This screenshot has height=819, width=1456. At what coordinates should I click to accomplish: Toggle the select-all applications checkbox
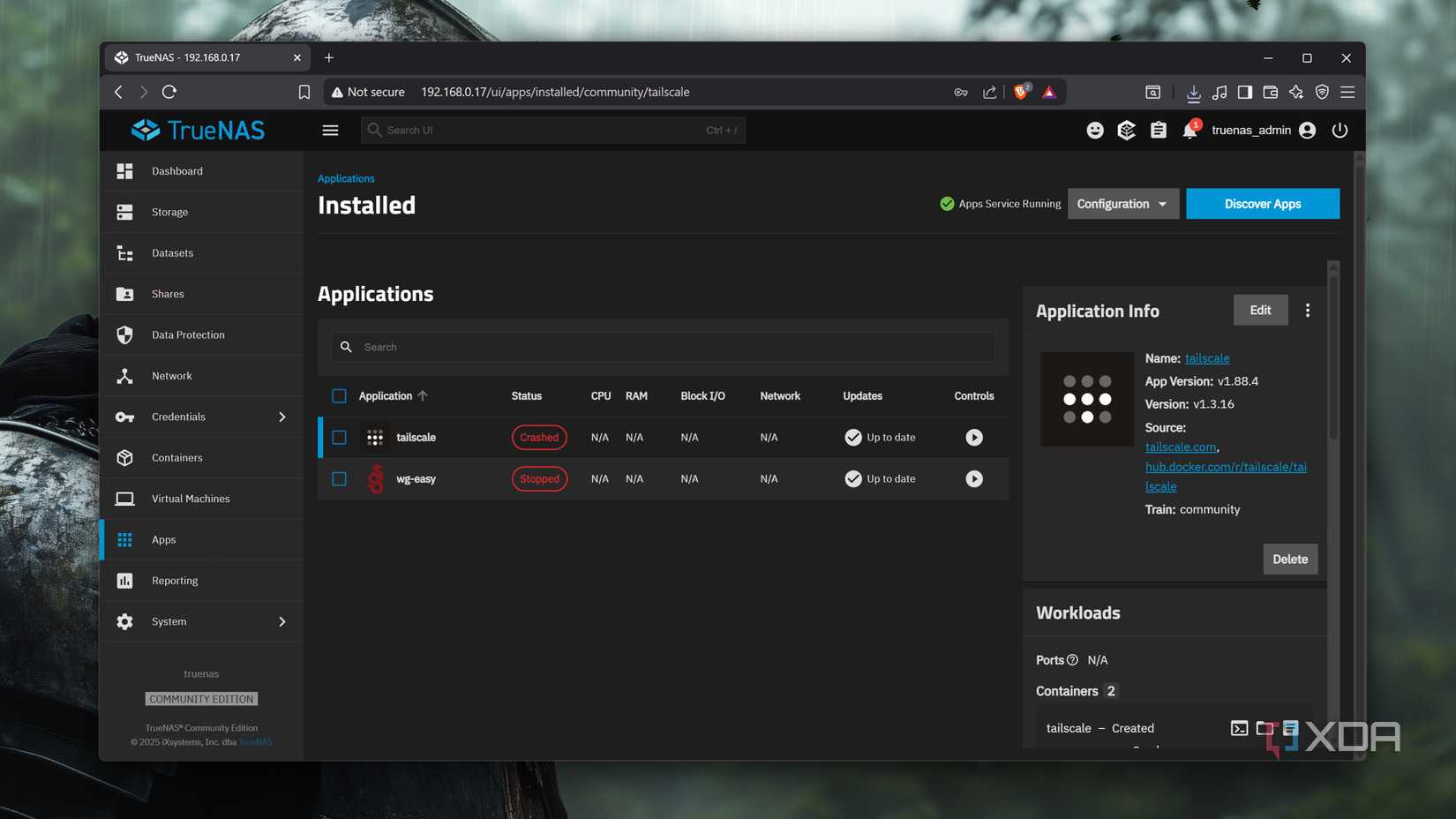click(x=339, y=396)
